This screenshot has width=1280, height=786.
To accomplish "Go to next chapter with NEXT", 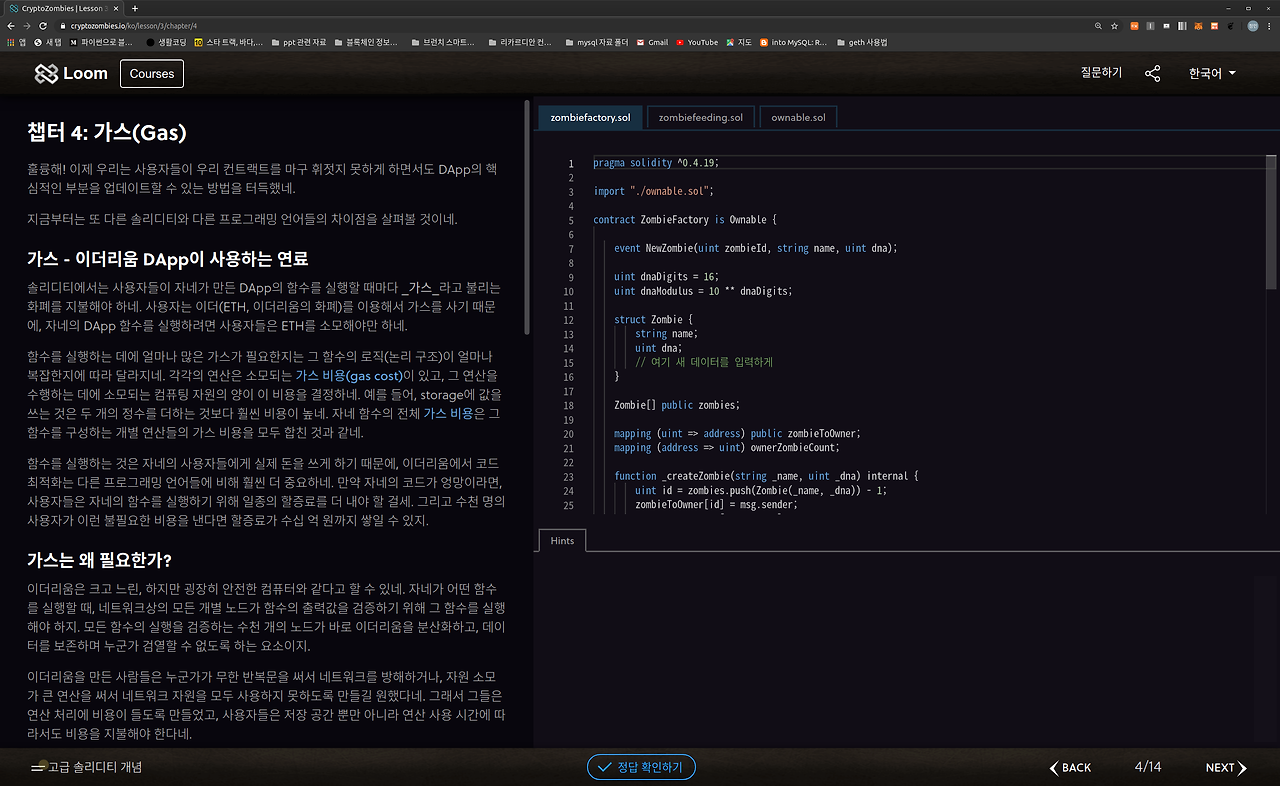I will [1226, 767].
